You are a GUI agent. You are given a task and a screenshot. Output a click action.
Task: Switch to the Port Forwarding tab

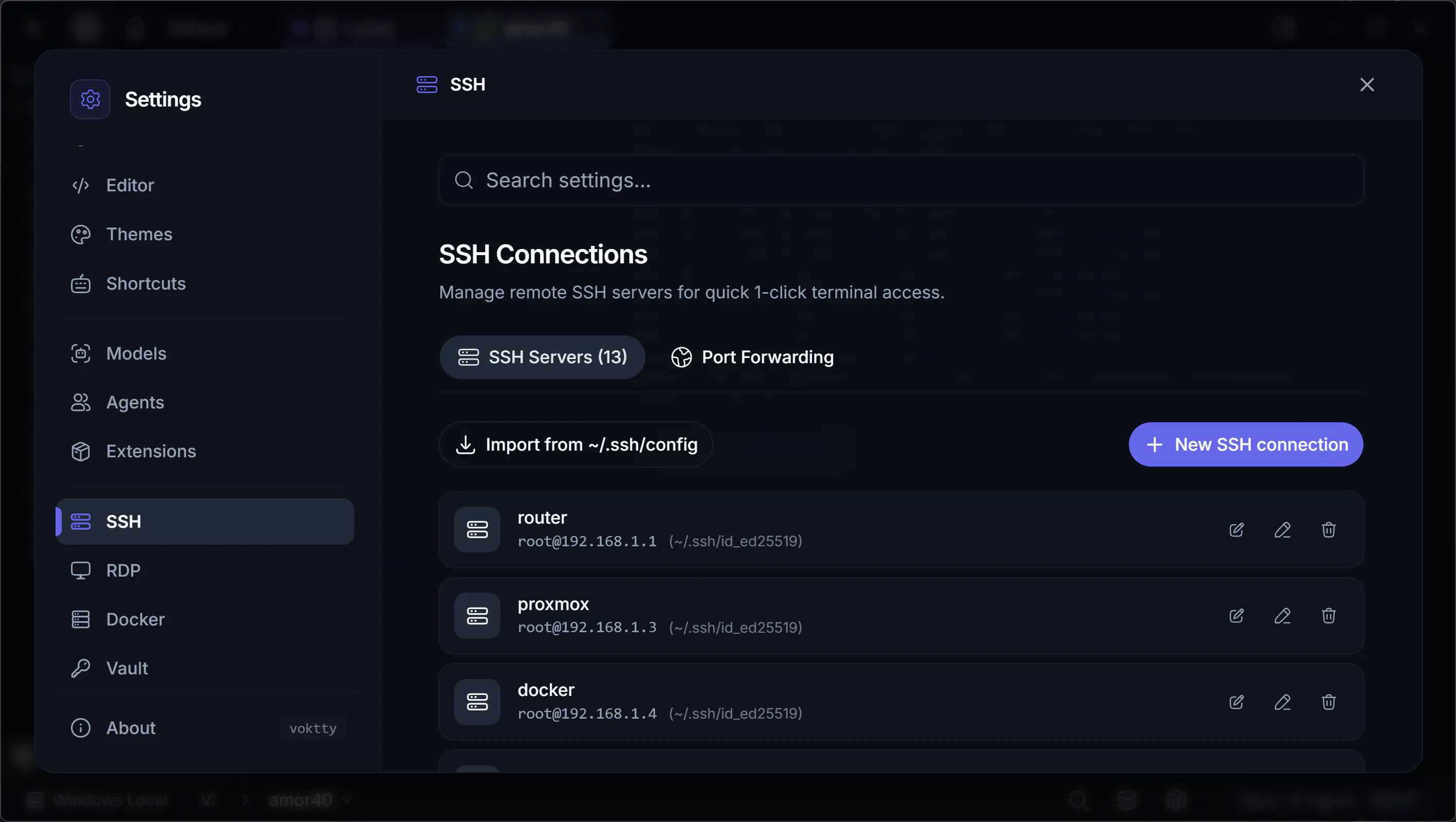(x=752, y=358)
